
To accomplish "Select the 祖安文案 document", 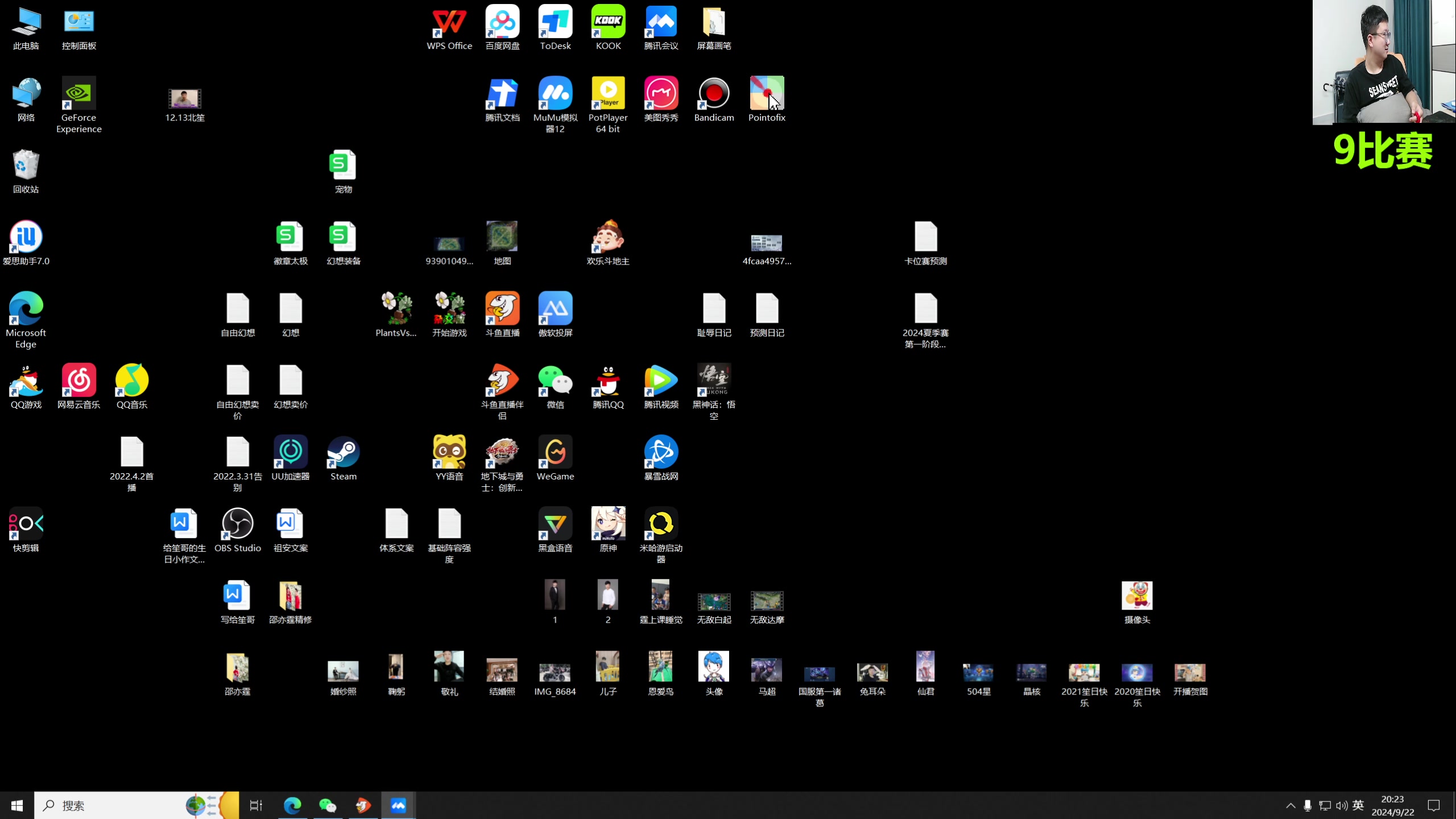I will [x=290, y=530].
